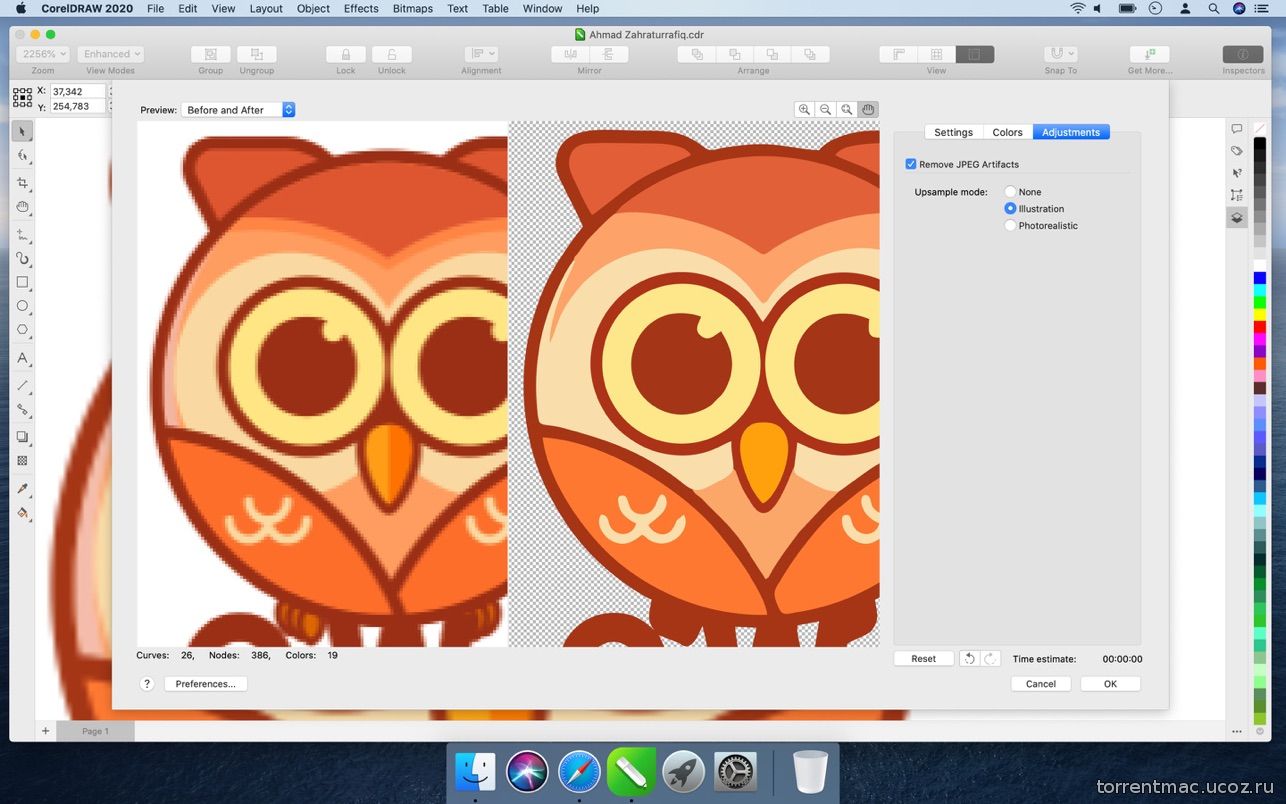This screenshot has height=804, width=1286.
Task: Select the Parallel Dimension line tool
Action: pos(22,385)
